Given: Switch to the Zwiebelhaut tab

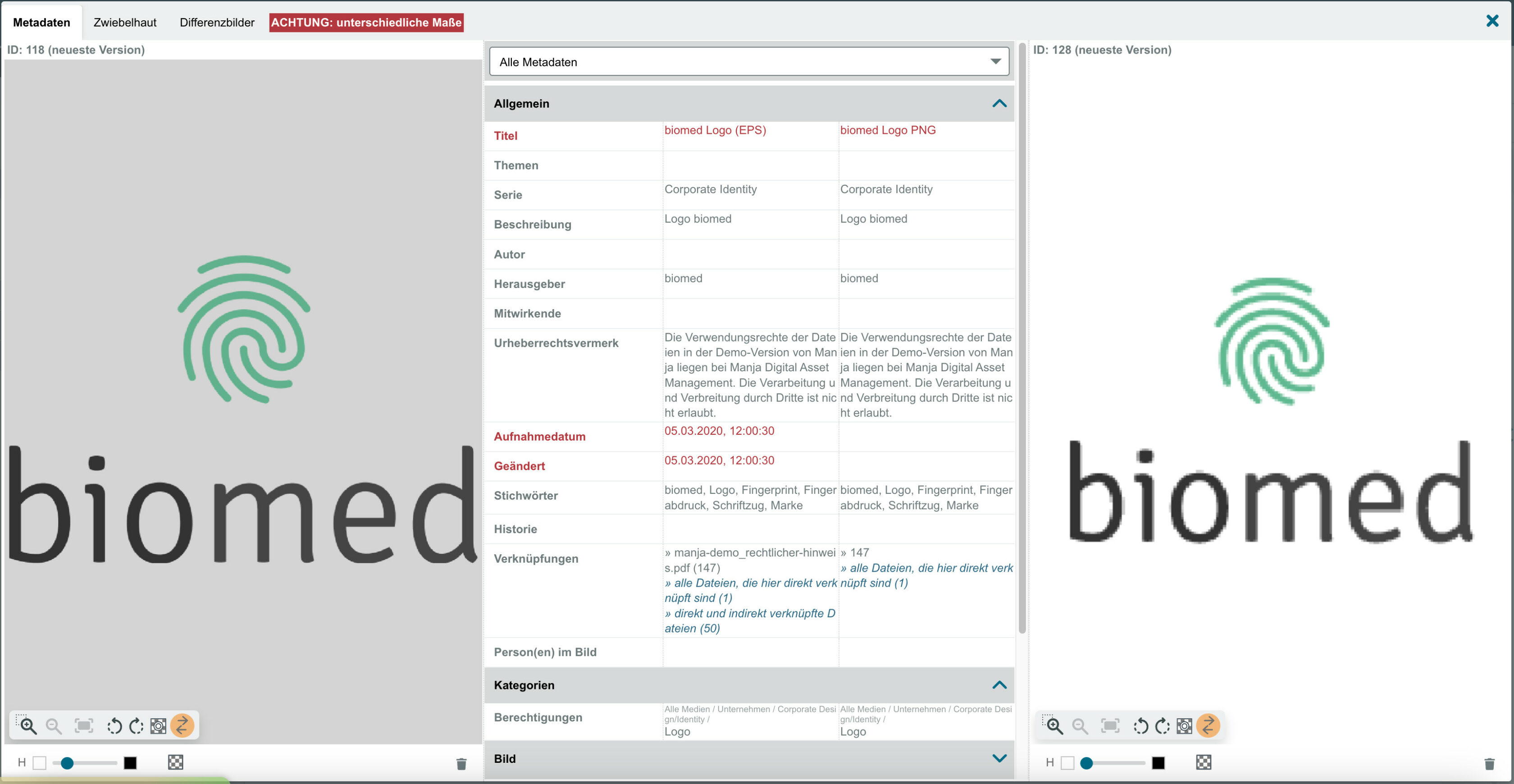Looking at the screenshot, I should (125, 23).
